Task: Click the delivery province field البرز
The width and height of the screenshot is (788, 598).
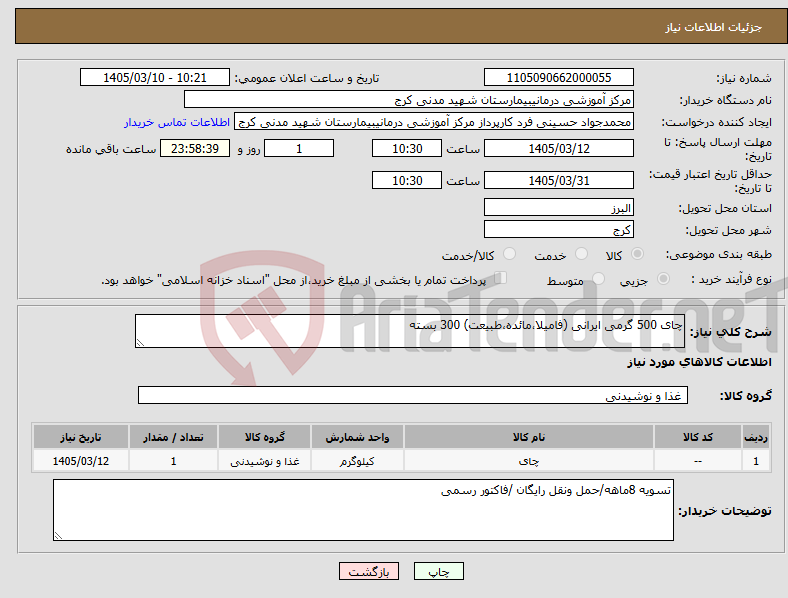Action: [558, 208]
